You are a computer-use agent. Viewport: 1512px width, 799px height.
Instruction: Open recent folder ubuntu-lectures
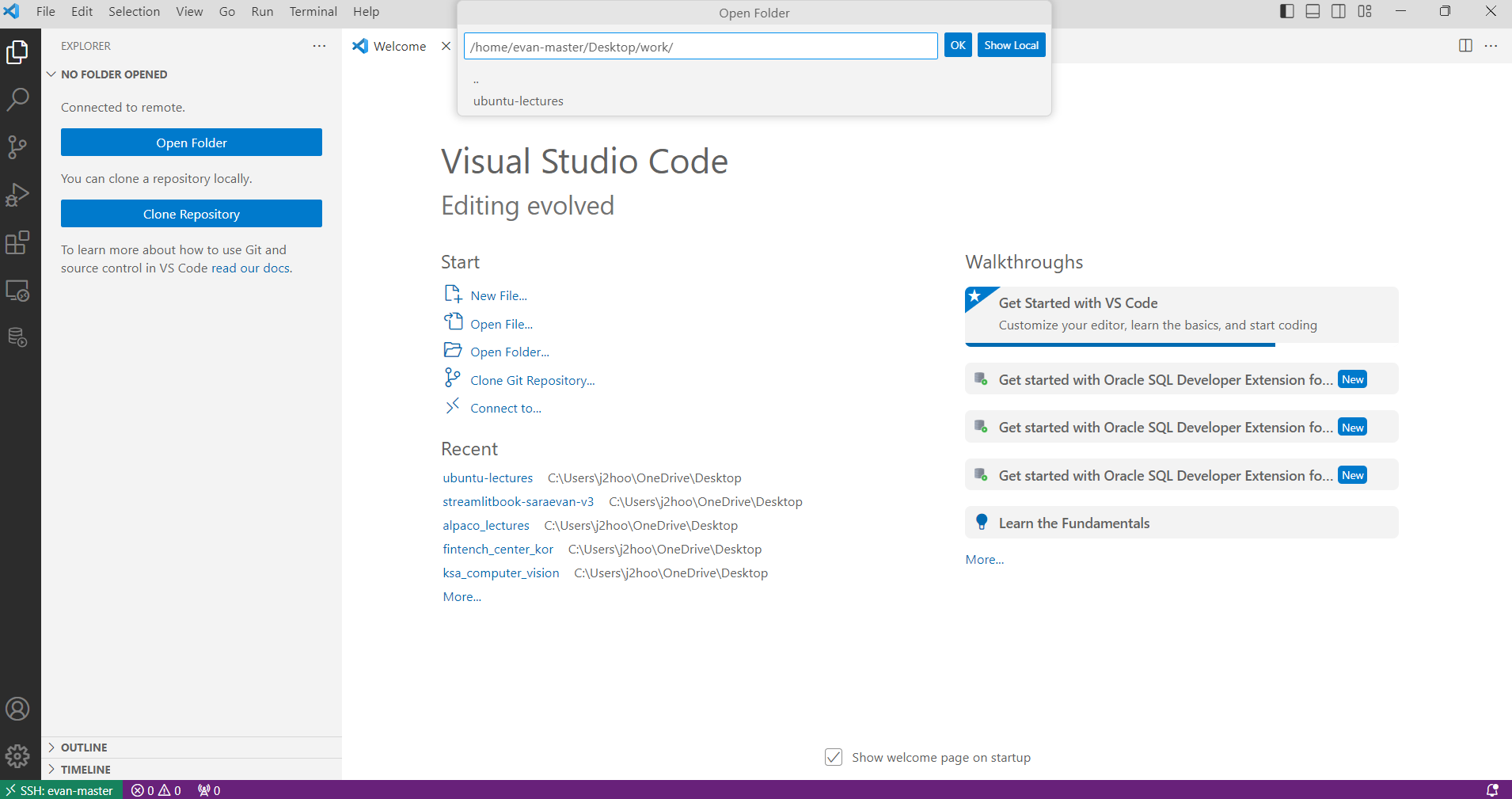[x=488, y=477]
